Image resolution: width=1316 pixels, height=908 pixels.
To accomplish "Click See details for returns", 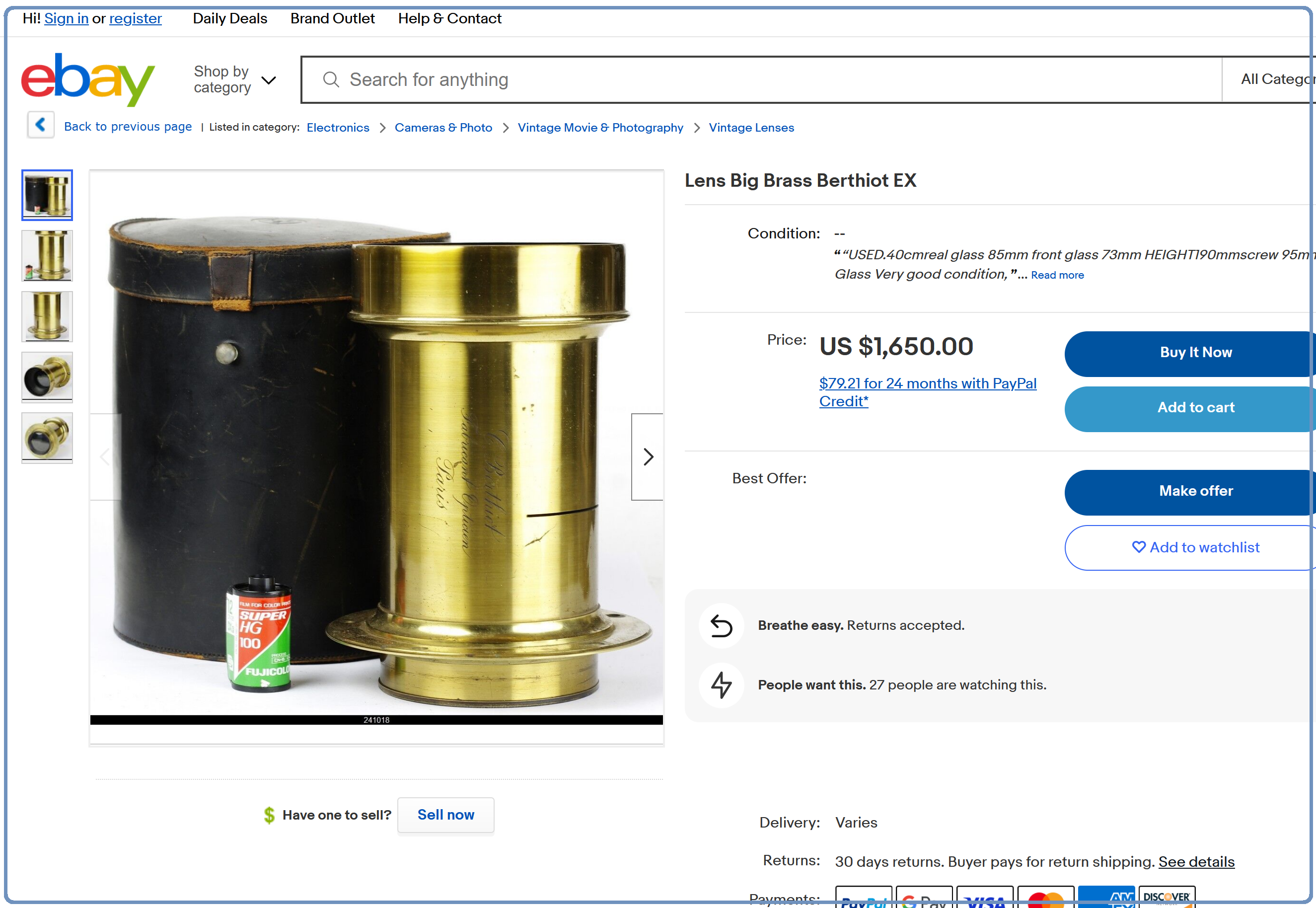I will (1197, 862).
